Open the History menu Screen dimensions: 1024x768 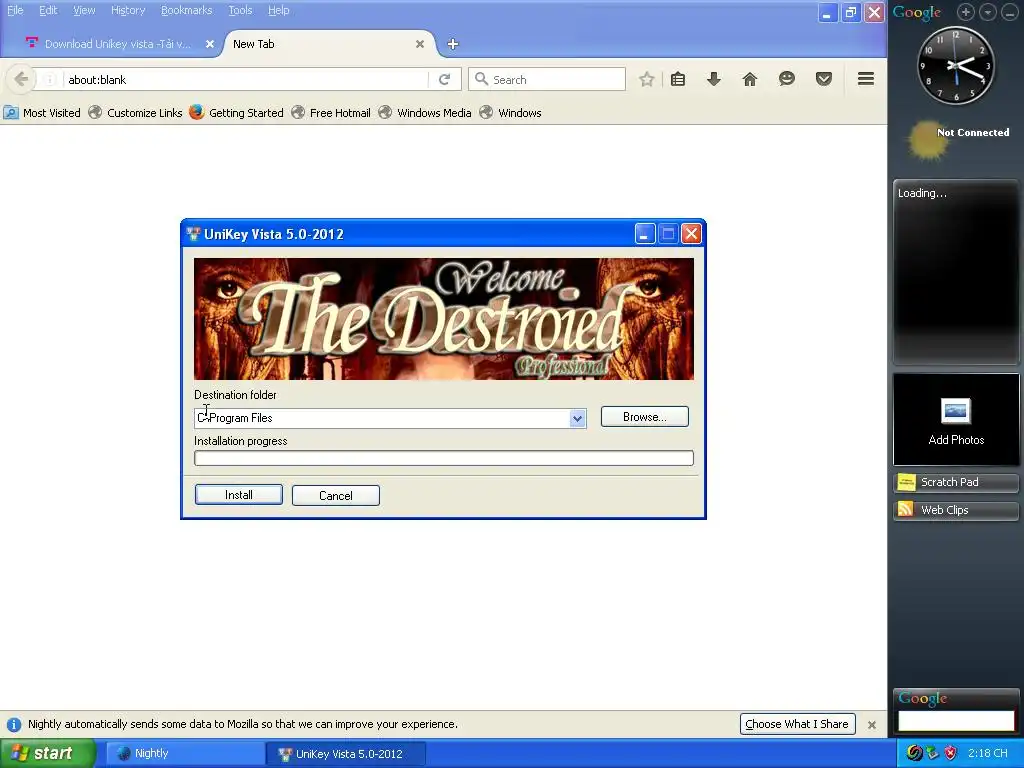(128, 10)
